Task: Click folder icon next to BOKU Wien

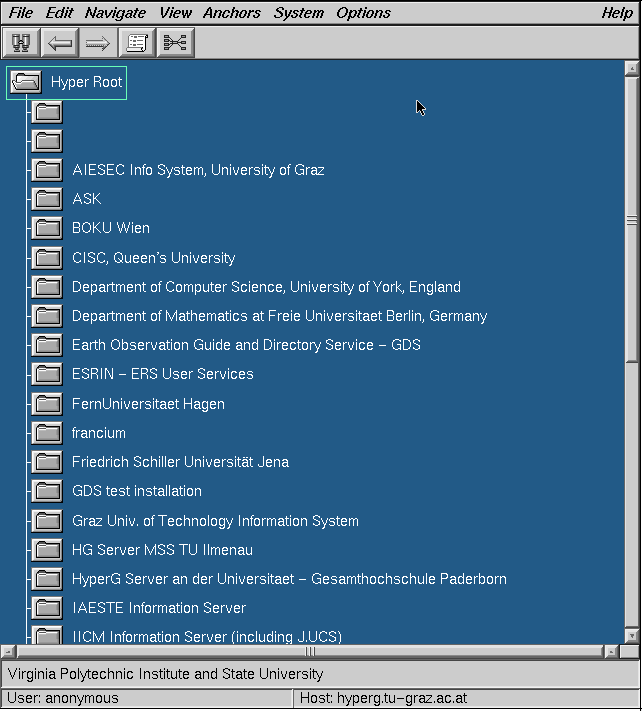Action: click(x=47, y=228)
